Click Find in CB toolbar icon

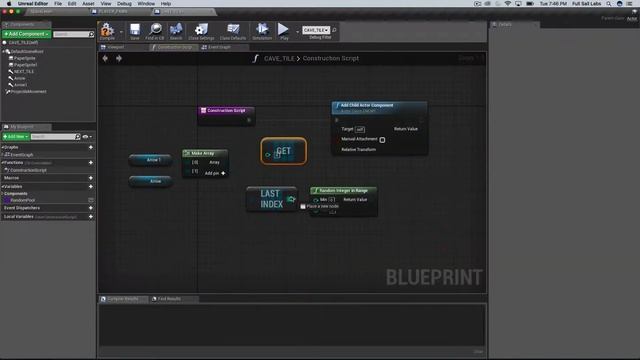[155, 31]
